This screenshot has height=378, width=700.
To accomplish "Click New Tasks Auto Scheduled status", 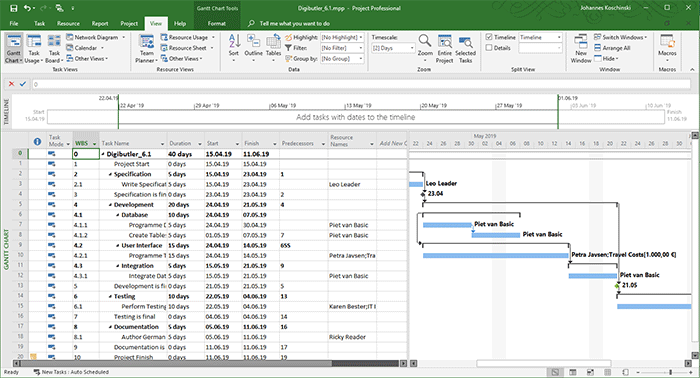I will pos(71,372).
